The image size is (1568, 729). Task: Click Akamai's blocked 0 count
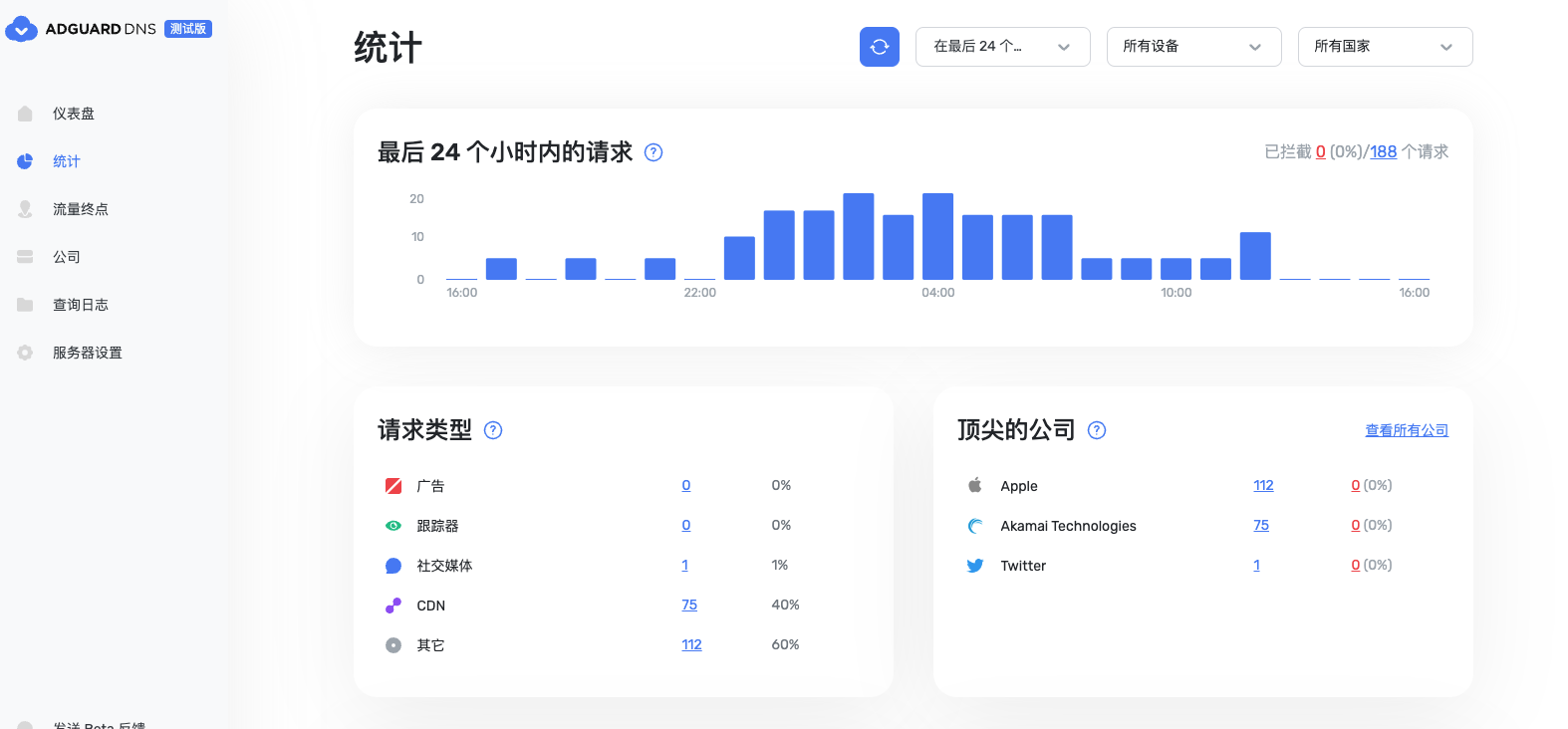pos(1356,525)
